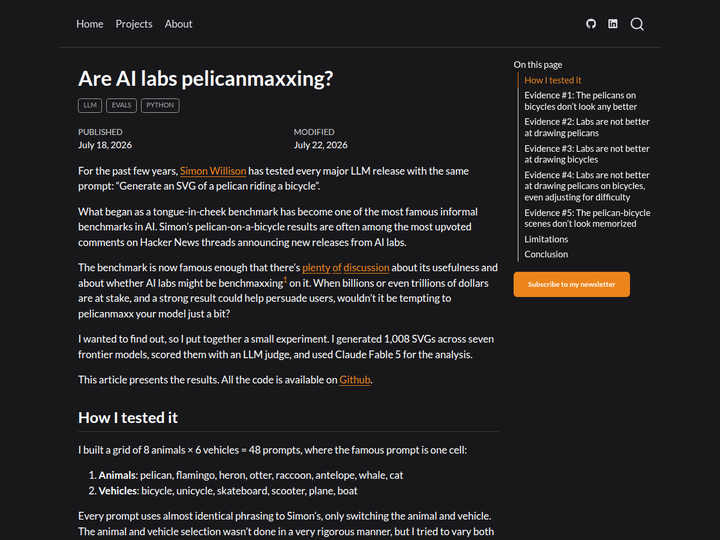Jump to Limitations in contents

(546, 239)
